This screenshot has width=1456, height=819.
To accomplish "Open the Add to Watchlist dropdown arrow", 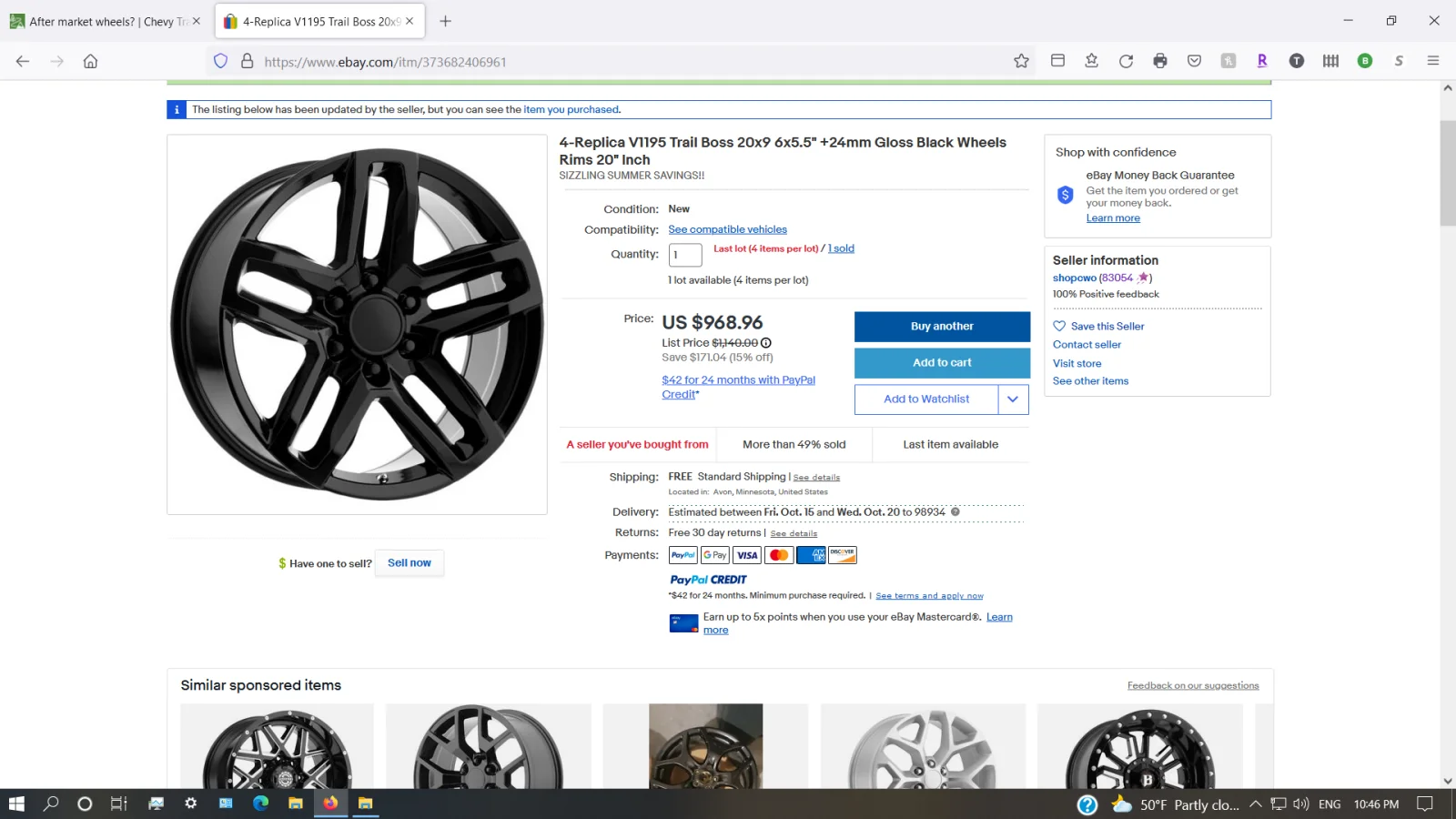I will (x=1013, y=399).
